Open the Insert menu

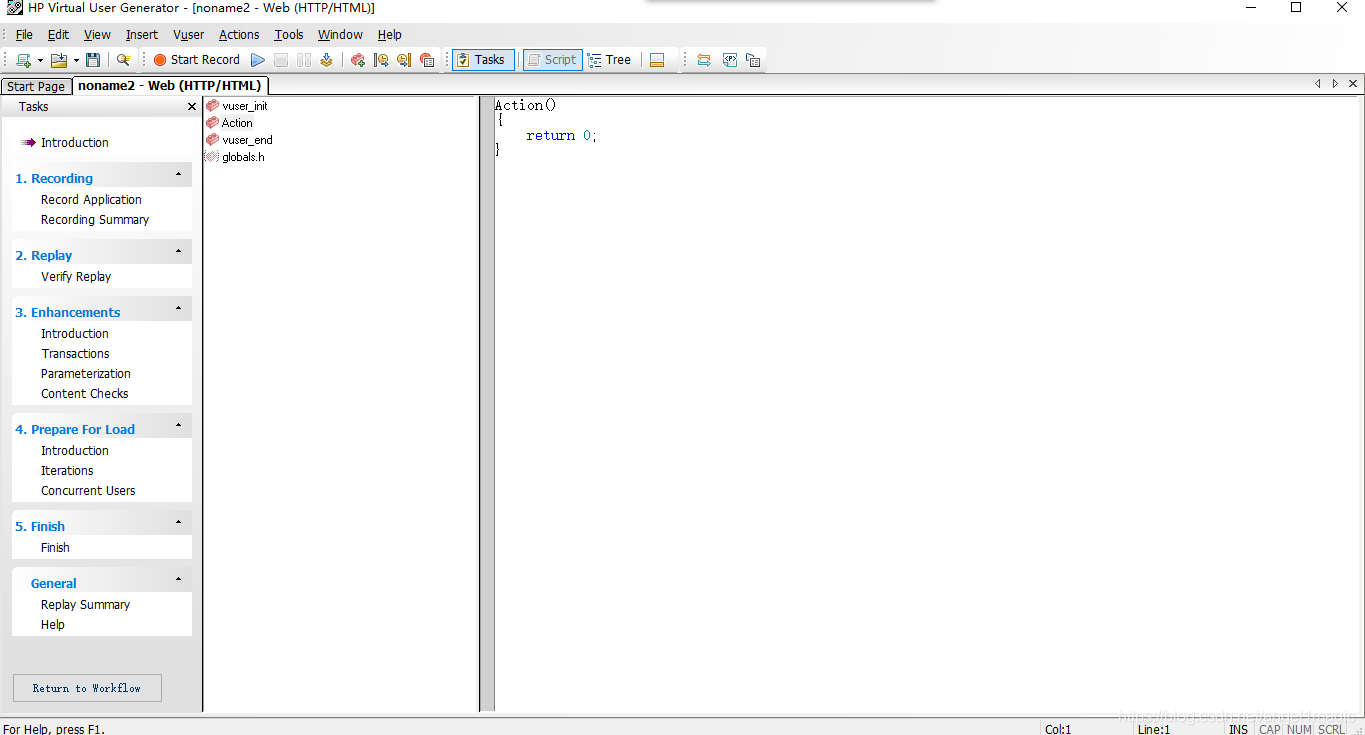point(142,35)
